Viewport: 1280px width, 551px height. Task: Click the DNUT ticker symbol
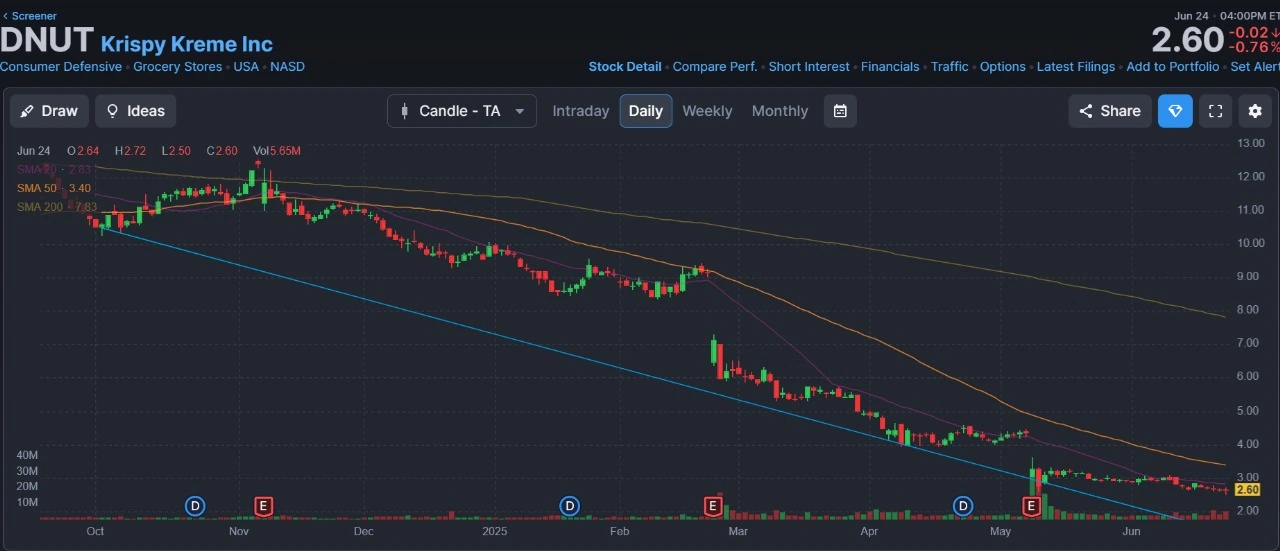pyautogui.click(x=47, y=41)
